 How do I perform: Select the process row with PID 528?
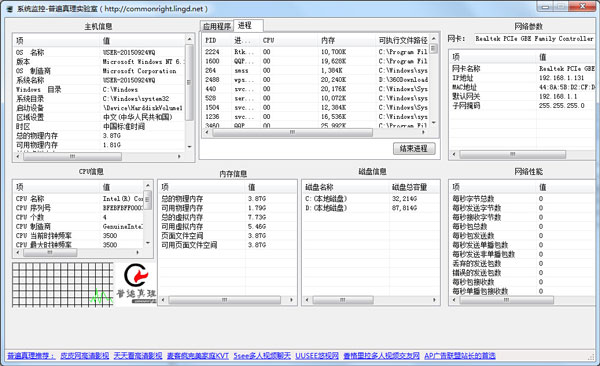pyautogui.click(x=316, y=98)
